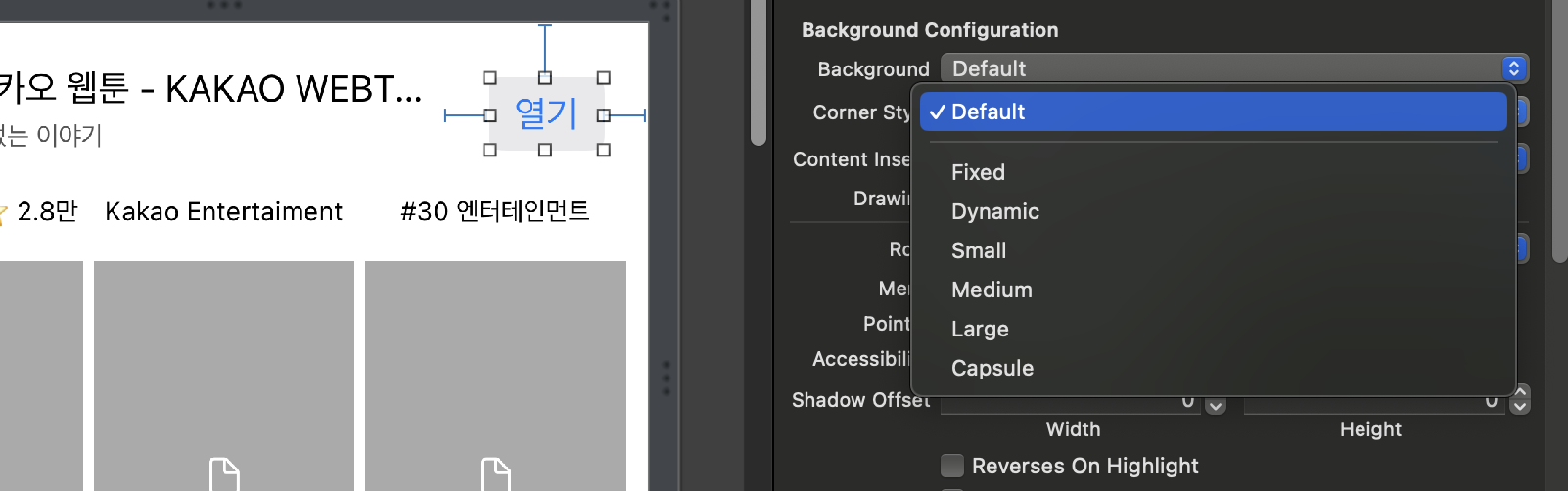Select the #30 엔터테인먼트 label
Viewport: 1568px width, 491px height.
495,211
